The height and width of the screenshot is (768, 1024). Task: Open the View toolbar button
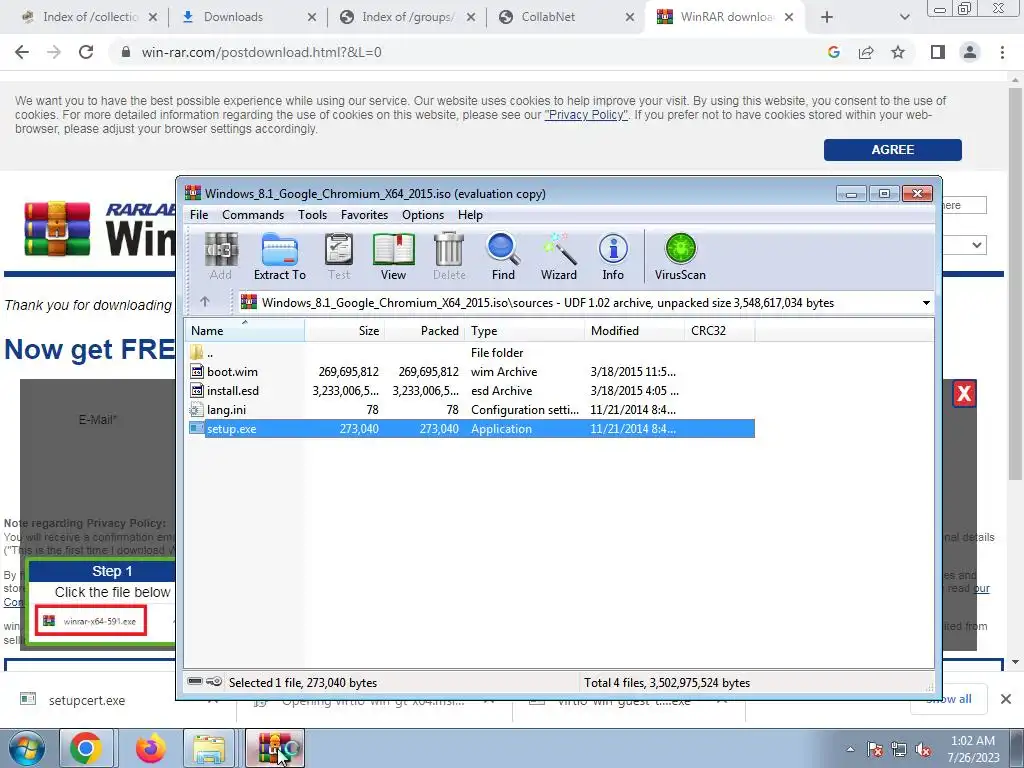pos(393,257)
